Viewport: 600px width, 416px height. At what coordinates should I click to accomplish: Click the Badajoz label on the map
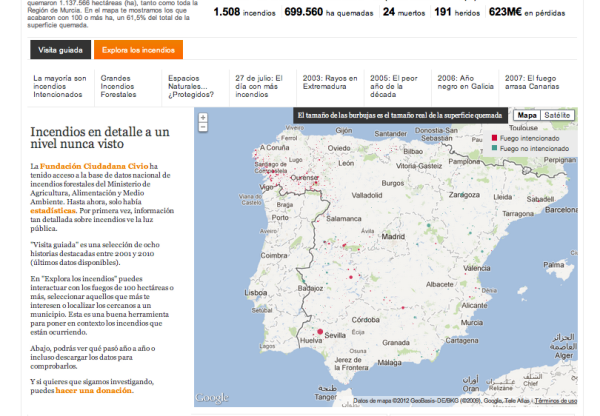(310, 288)
